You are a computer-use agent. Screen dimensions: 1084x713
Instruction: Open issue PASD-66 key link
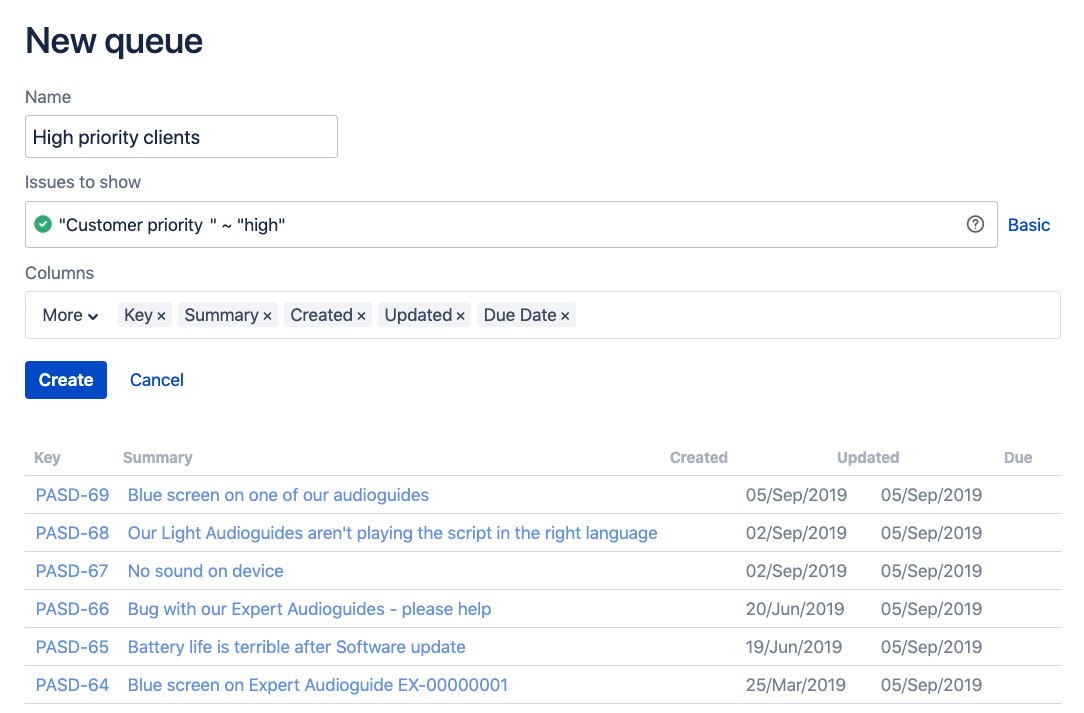(72, 609)
